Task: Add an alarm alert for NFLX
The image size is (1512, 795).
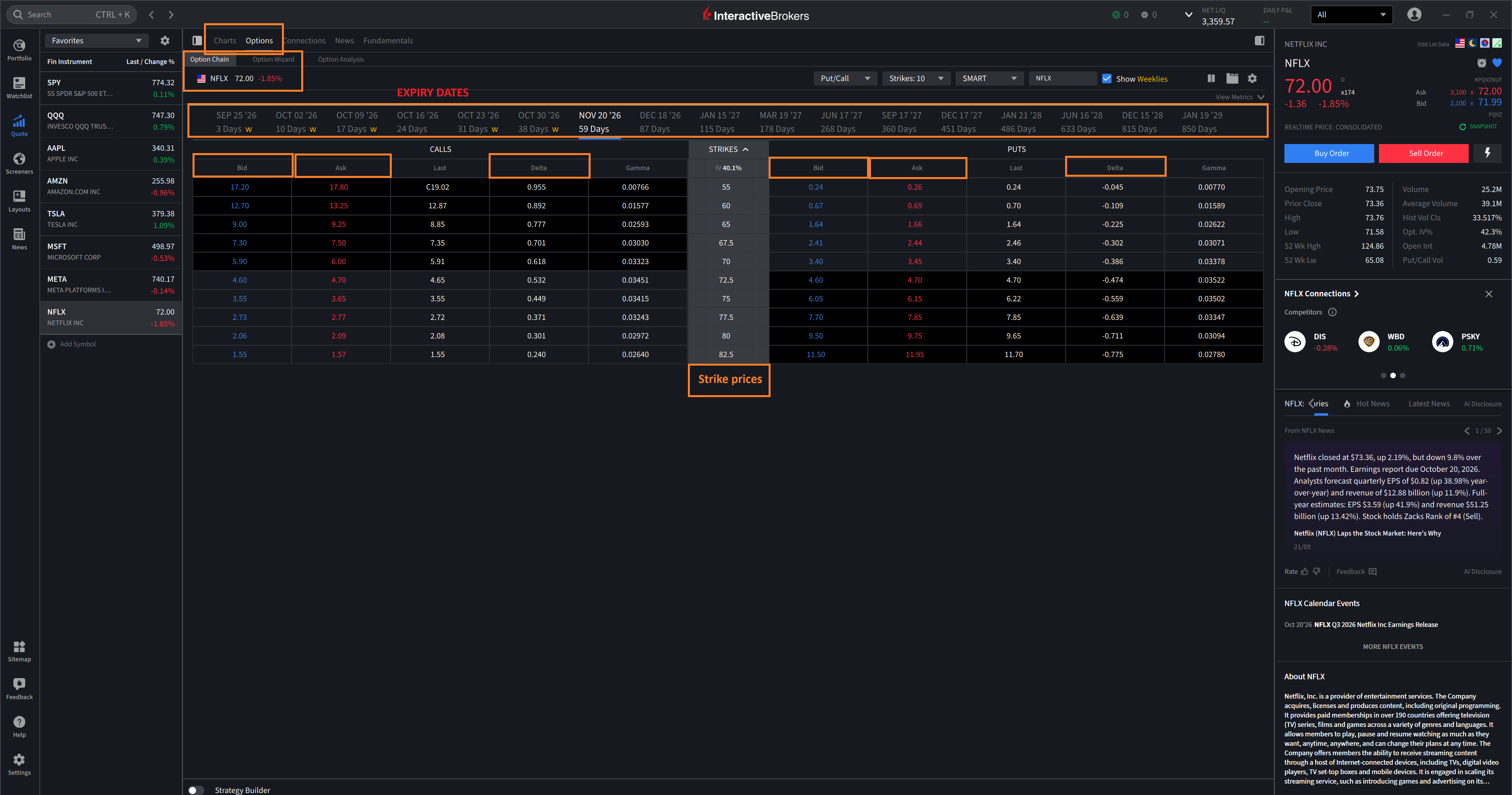Action: pos(1481,63)
